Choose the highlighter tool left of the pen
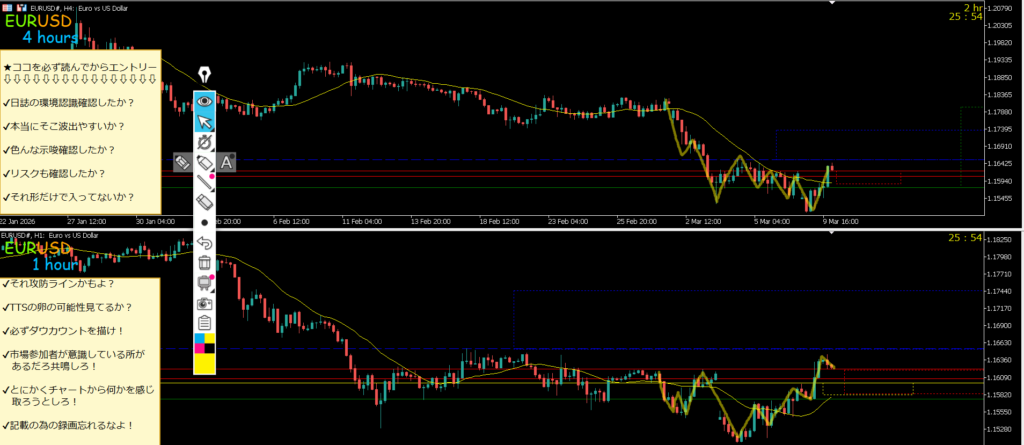 click(x=182, y=161)
